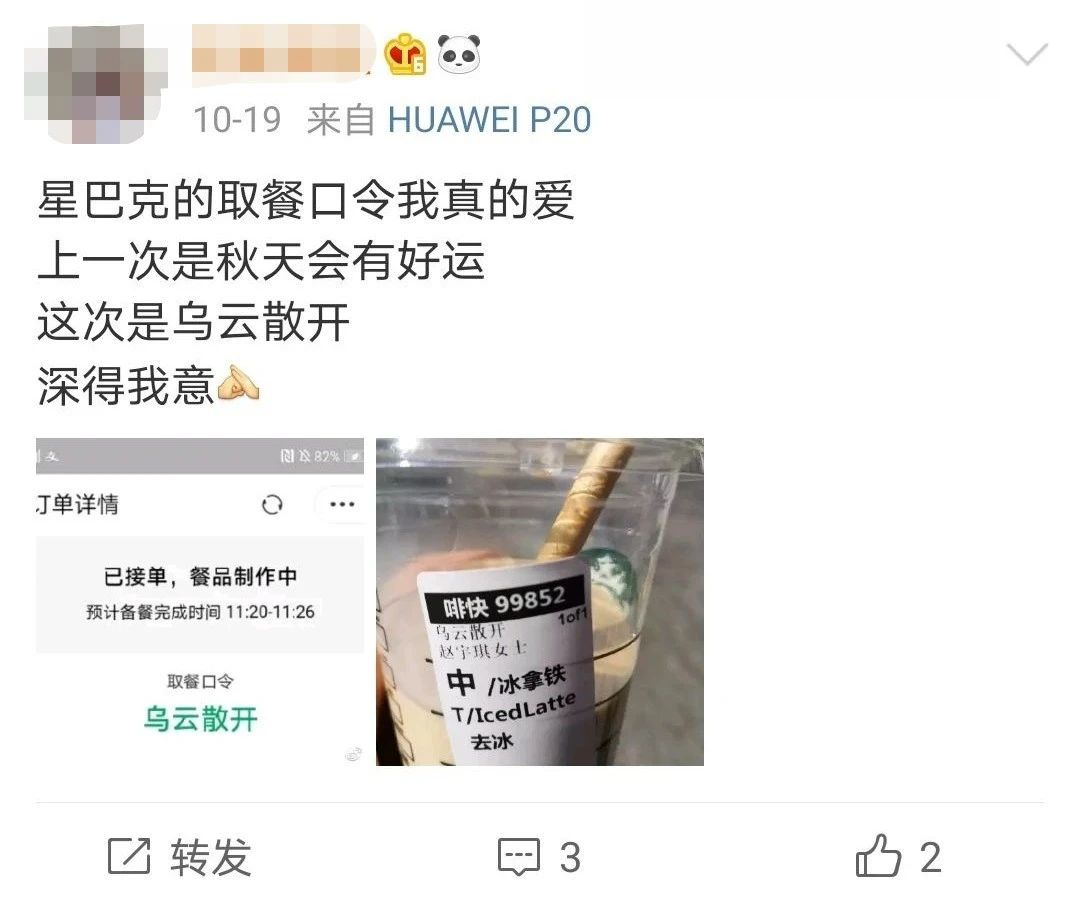Tap the panda badge icon
The width and height of the screenshot is (1080, 908).
(459, 54)
